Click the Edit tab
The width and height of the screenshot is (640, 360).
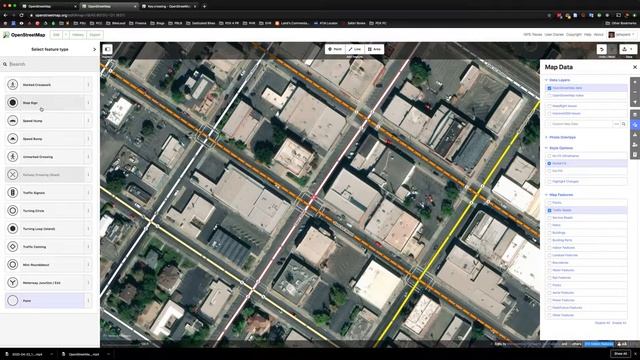[56, 35]
